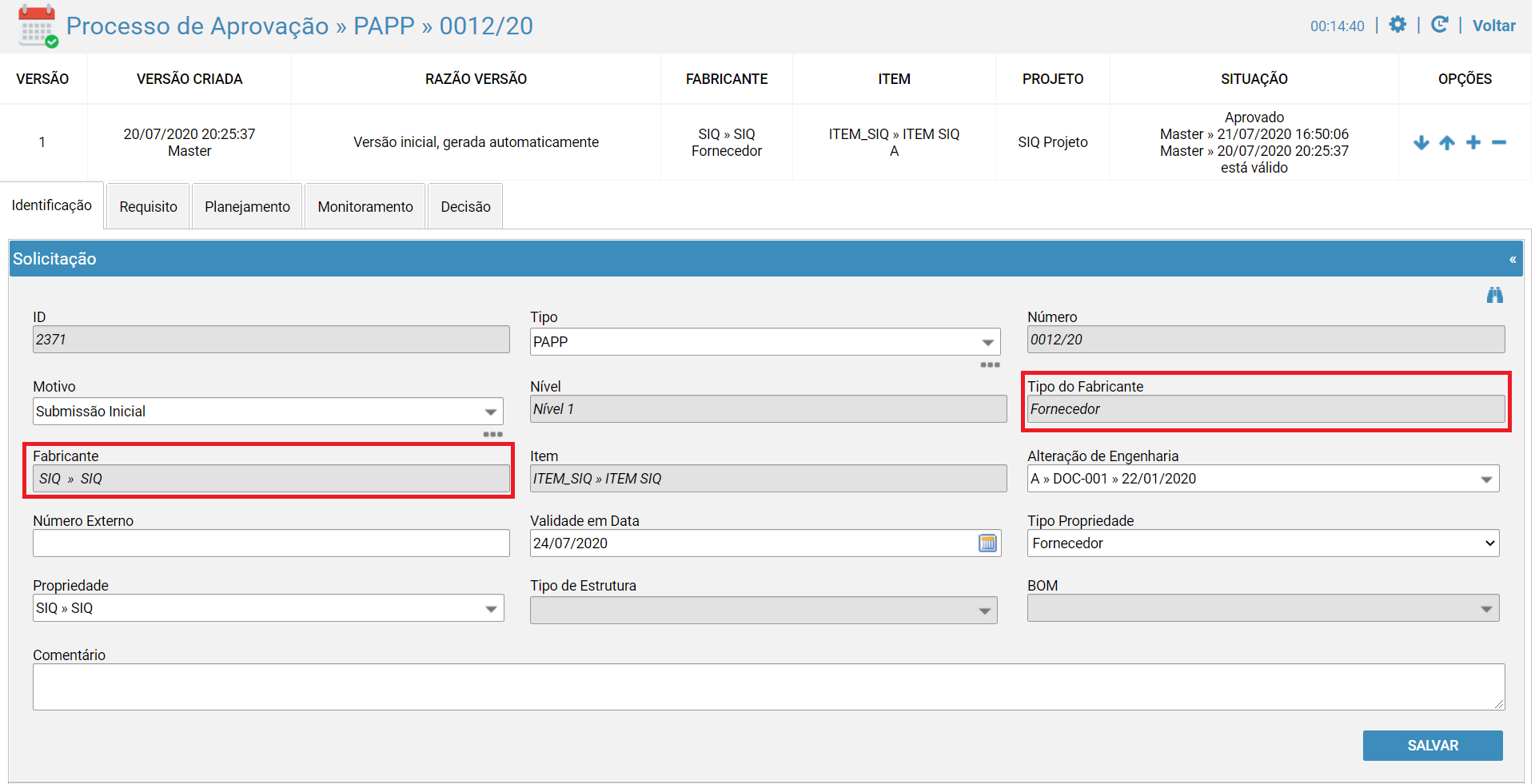Click the RAZÃO VERSÃO column header

point(476,79)
